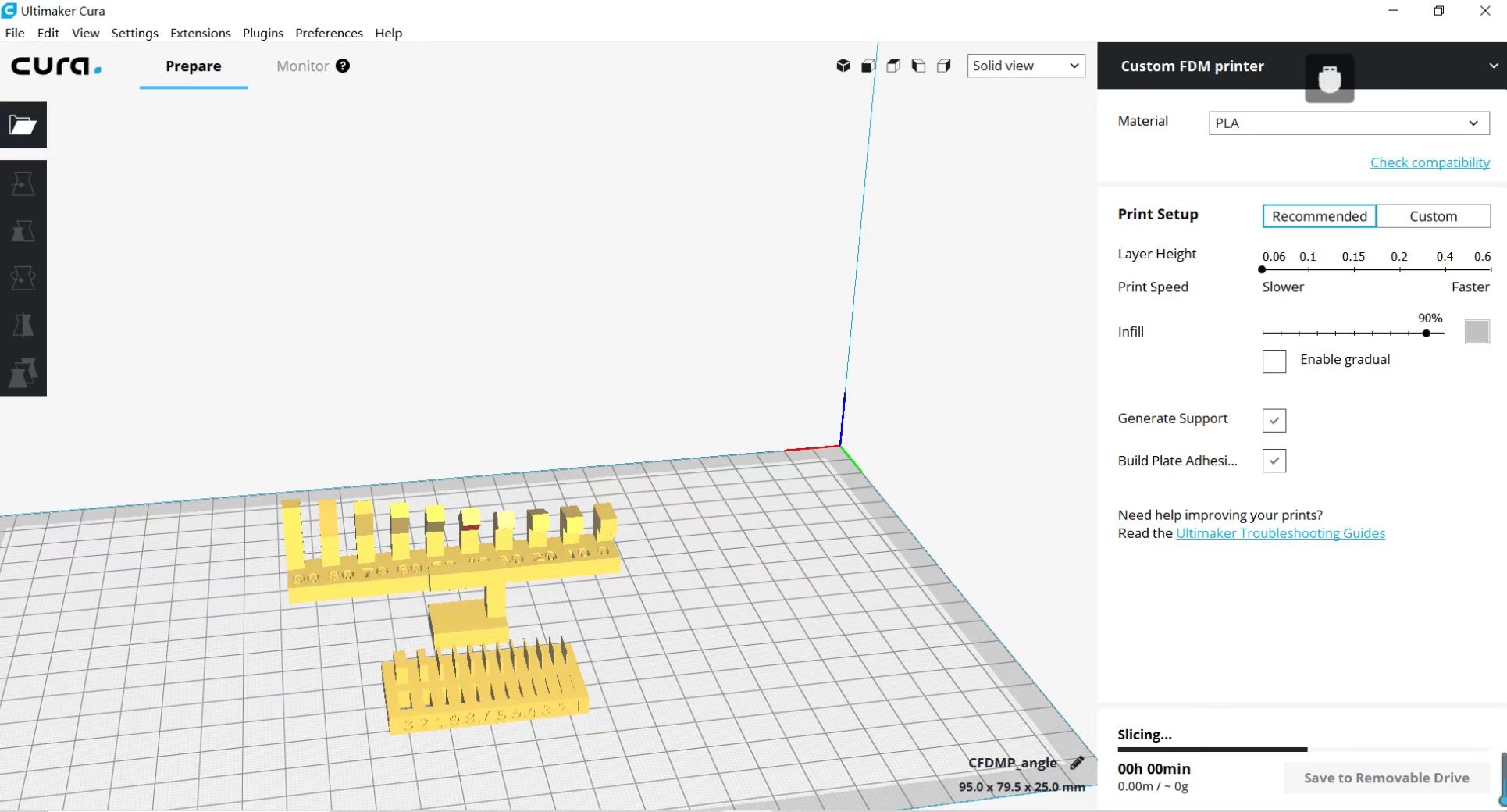
Task: Switch camera to left side view icon
Action: click(918, 66)
